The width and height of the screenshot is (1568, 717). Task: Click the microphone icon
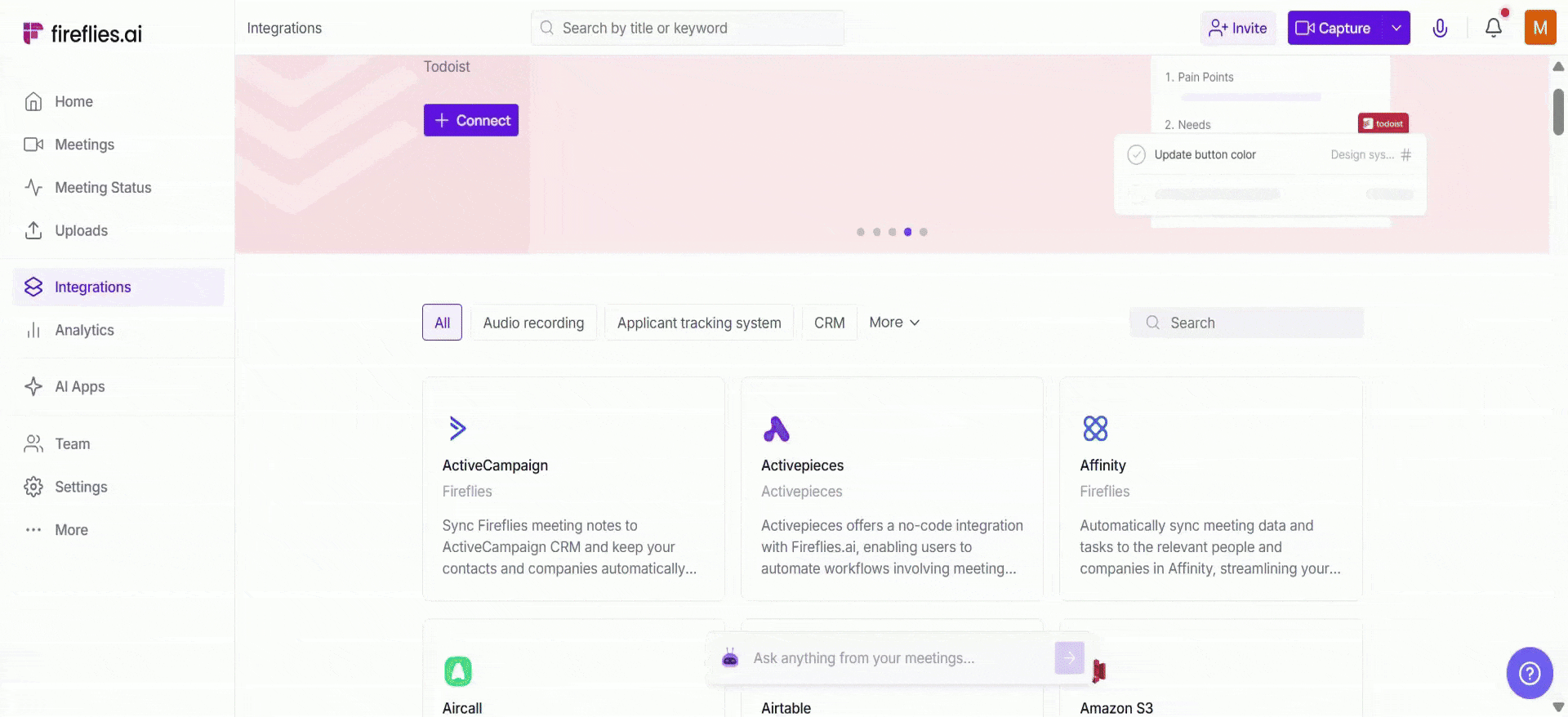pyautogui.click(x=1441, y=29)
